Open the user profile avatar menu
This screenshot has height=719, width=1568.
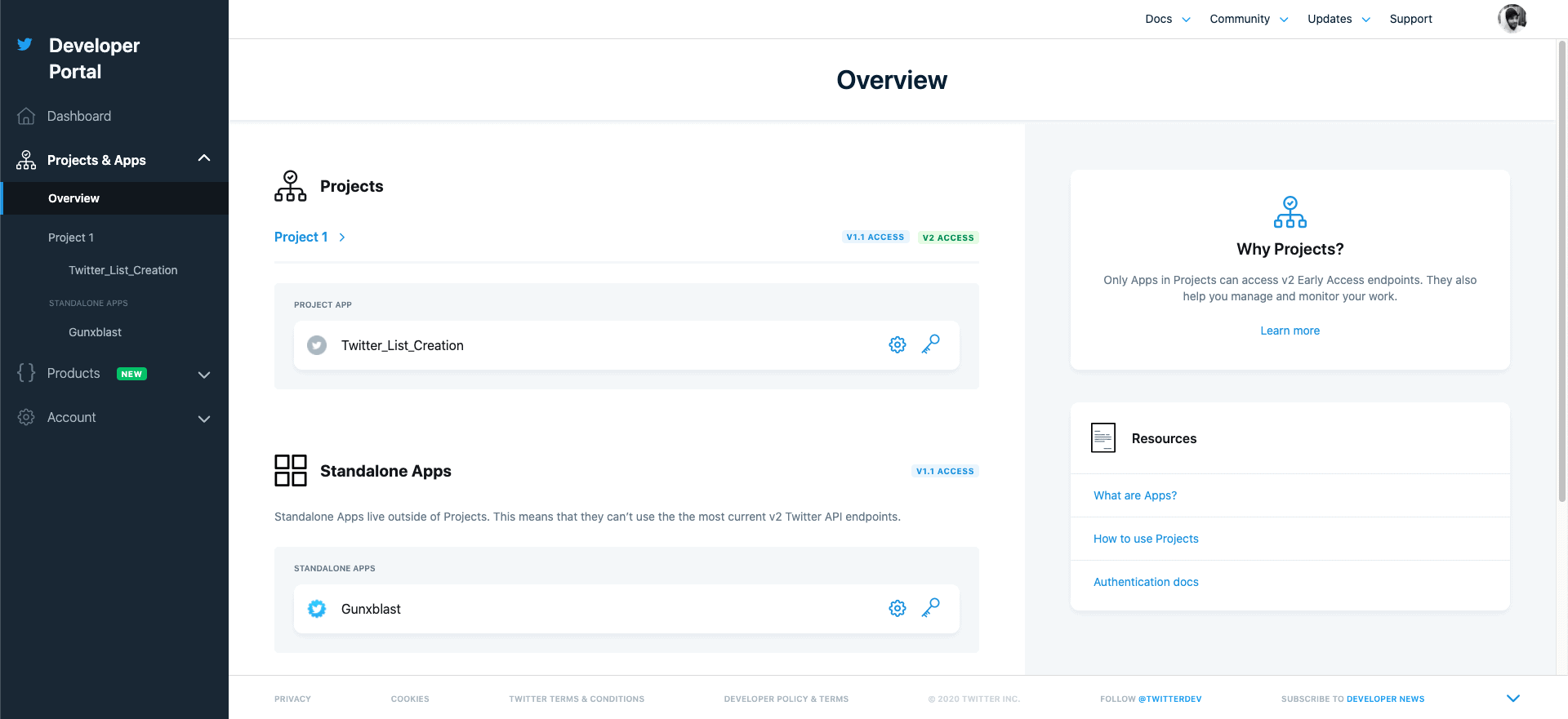click(x=1512, y=19)
